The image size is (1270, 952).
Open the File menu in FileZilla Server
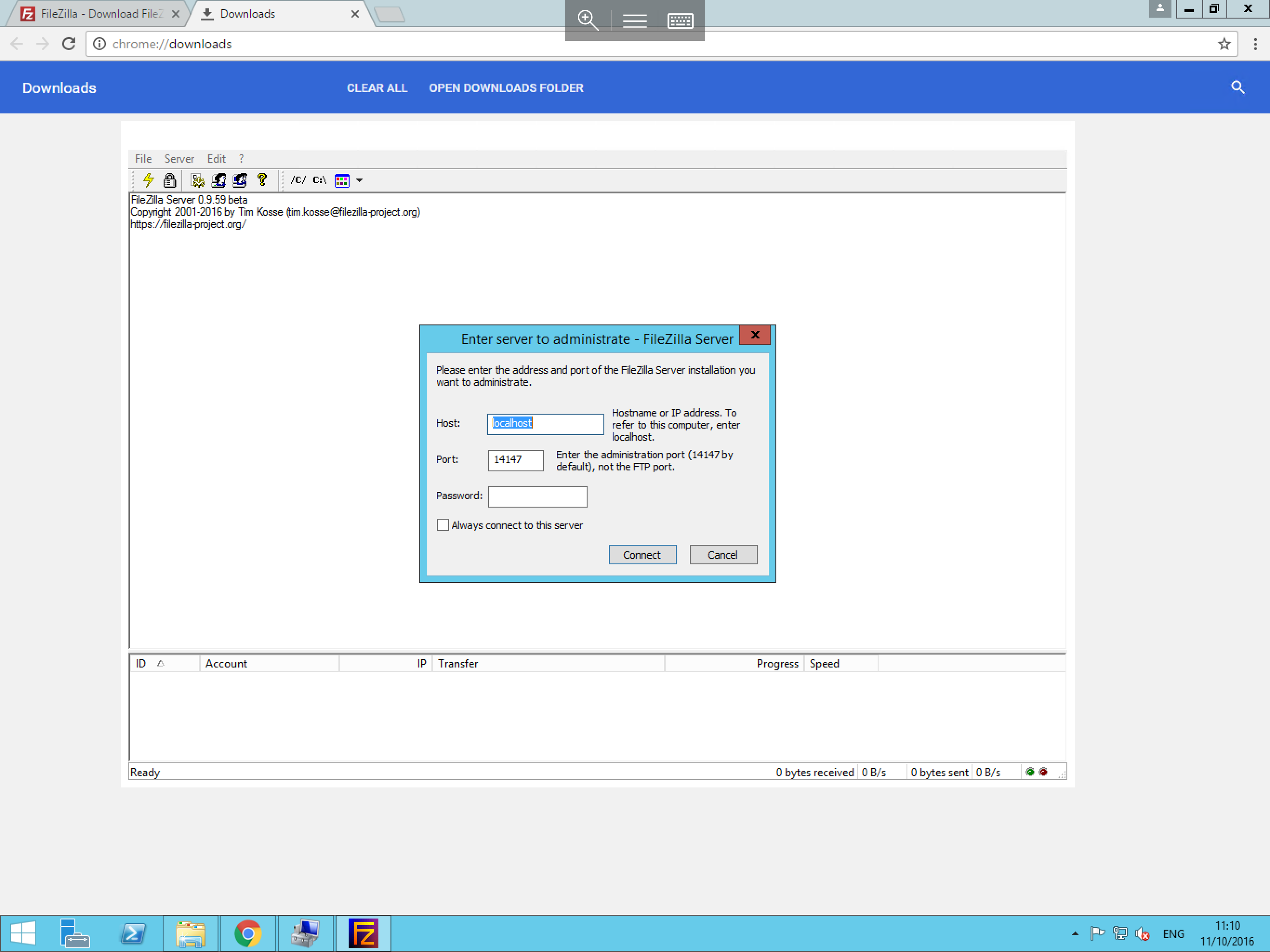point(143,158)
